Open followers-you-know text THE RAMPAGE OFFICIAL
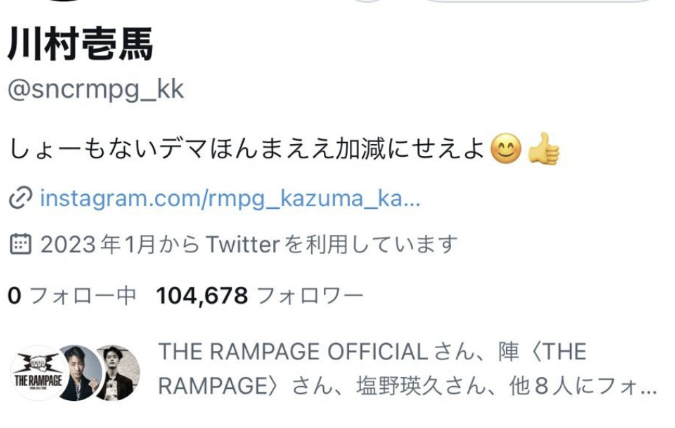The width and height of the screenshot is (675, 428). coord(293,351)
